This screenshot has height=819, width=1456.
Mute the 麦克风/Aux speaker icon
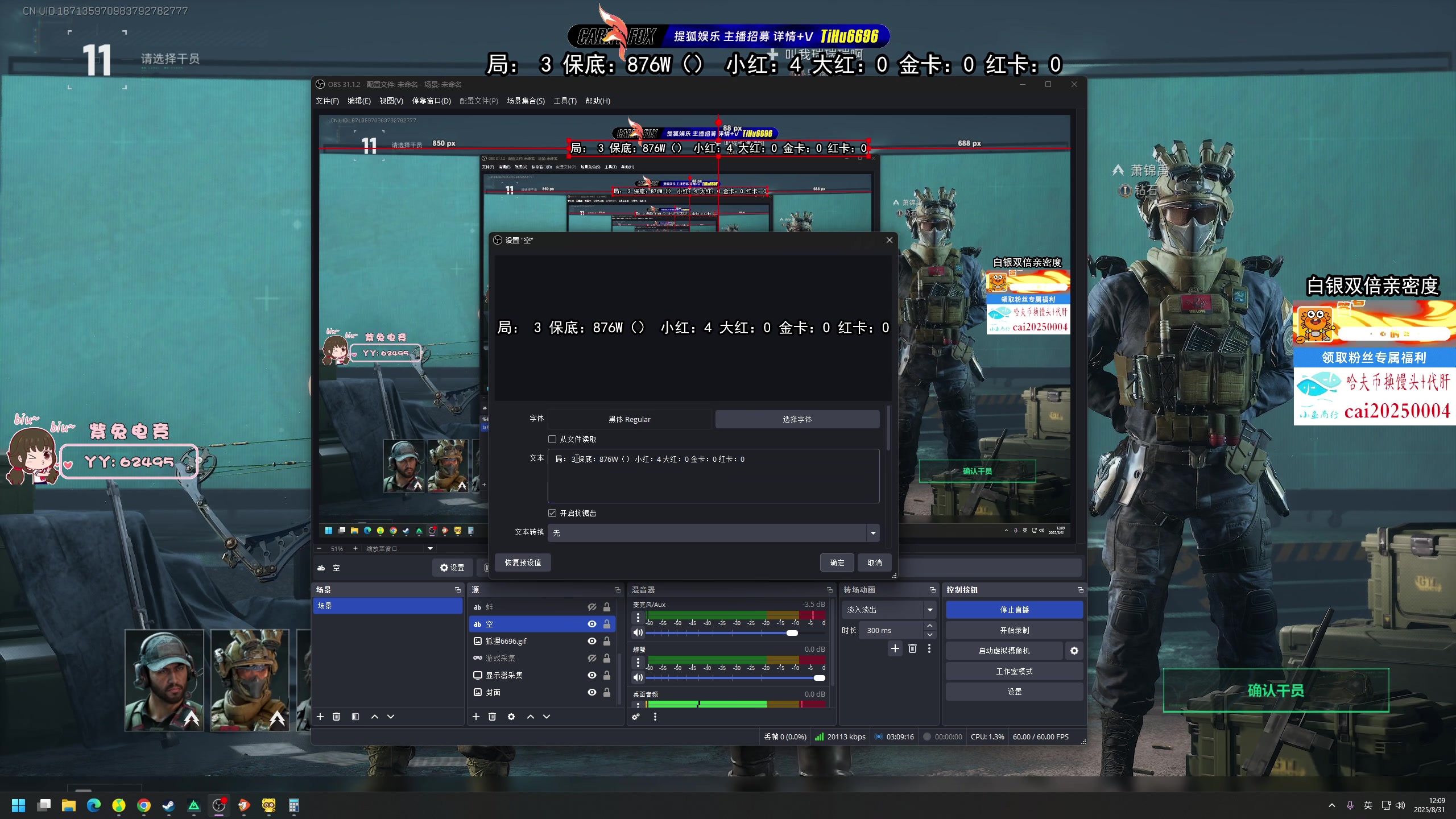coord(638,632)
